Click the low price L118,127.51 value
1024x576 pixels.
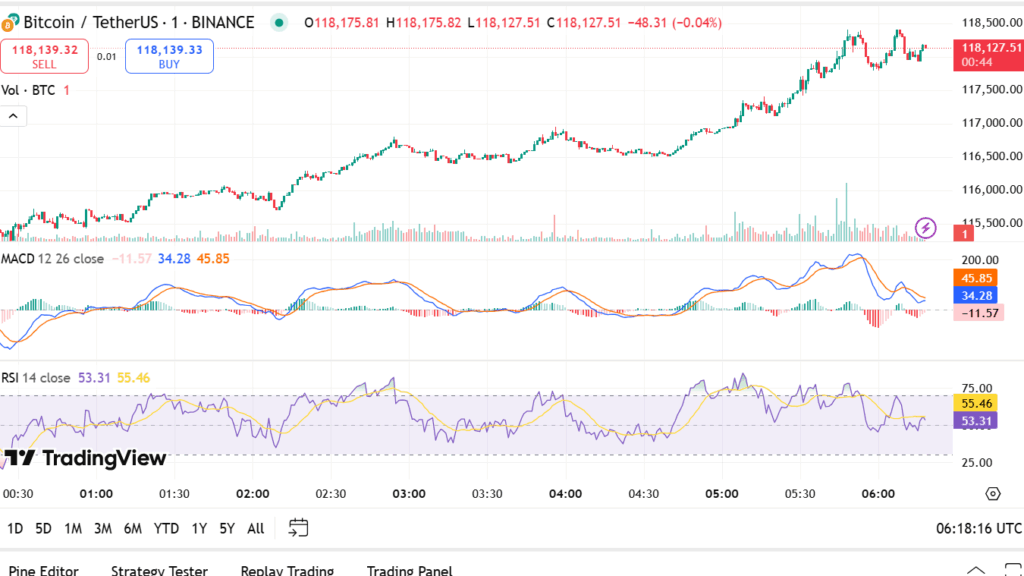pos(504,23)
